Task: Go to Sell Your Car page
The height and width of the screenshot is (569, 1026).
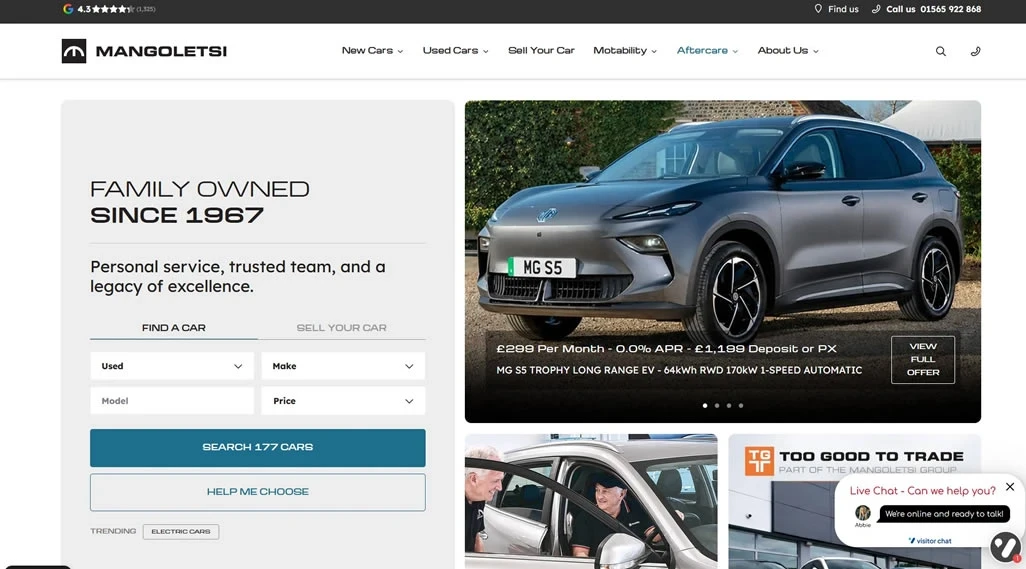Action: click(x=541, y=50)
